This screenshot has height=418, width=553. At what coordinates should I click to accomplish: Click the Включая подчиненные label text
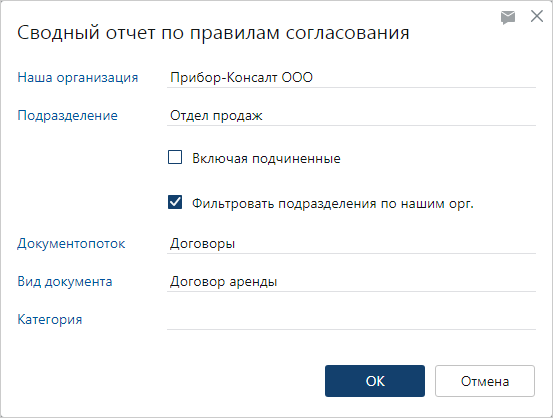tap(266, 158)
